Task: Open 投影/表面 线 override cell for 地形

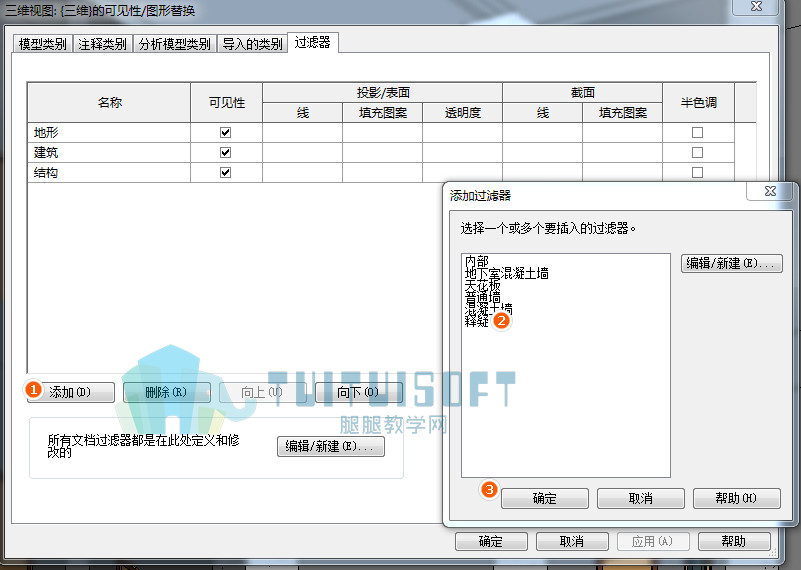Action: coord(302,133)
